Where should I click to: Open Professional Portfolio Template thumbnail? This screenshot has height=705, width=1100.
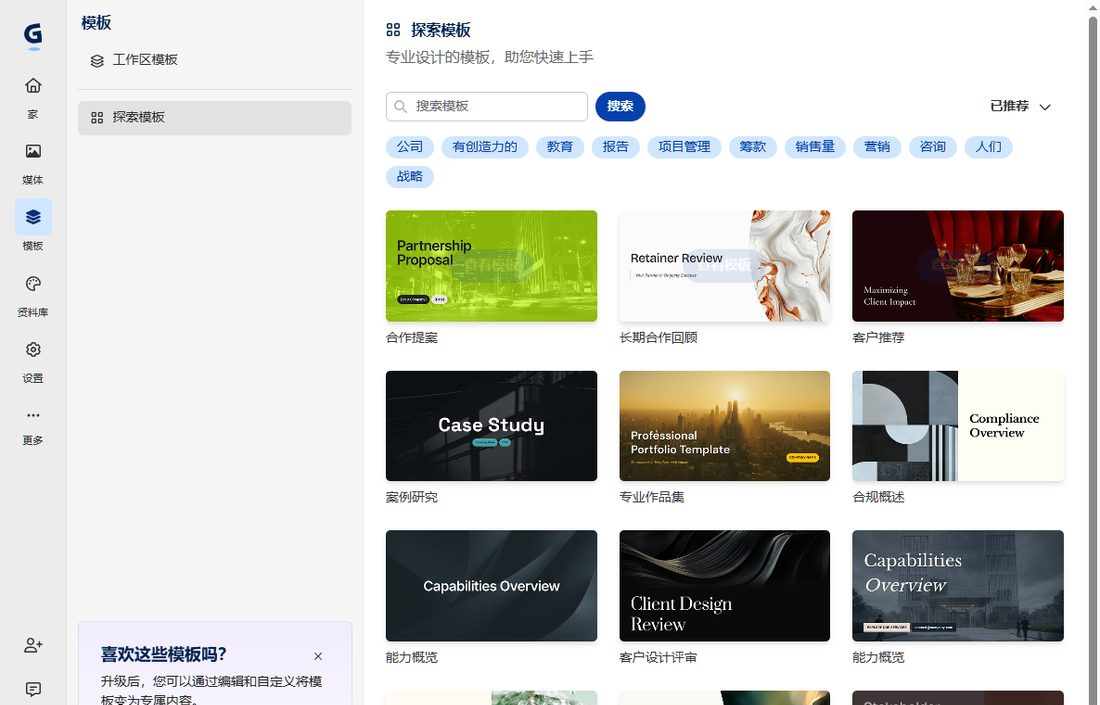[725, 426]
